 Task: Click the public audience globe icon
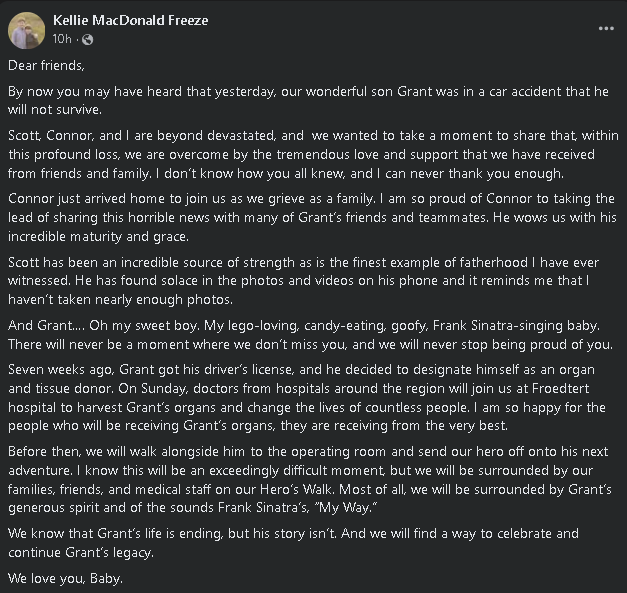tap(86, 39)
